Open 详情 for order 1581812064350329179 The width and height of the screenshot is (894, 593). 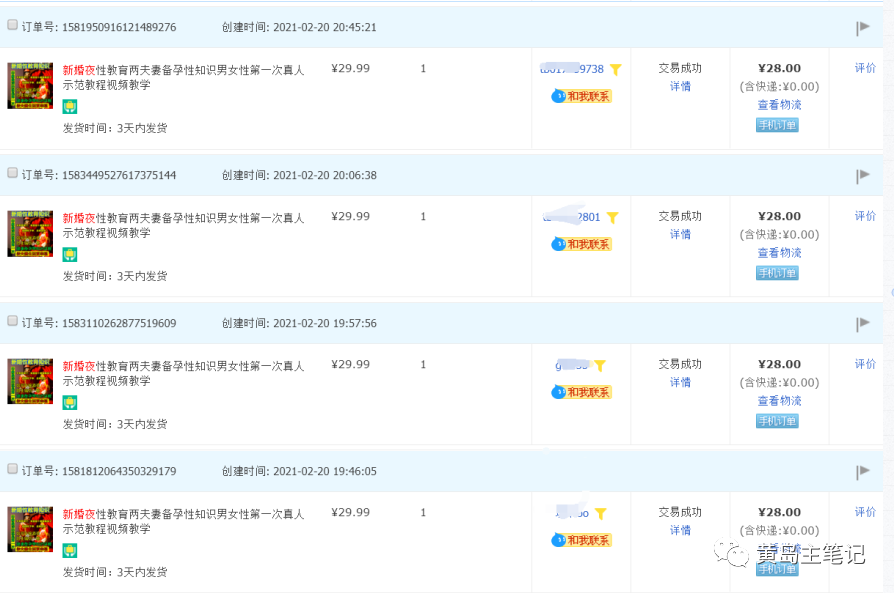(680, 531)
